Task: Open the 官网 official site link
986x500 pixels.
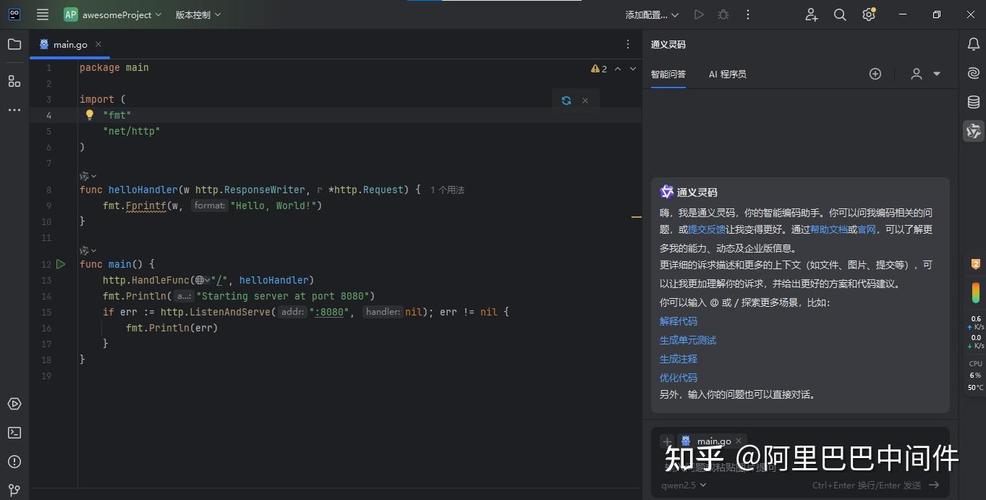Action: (867, 230)
